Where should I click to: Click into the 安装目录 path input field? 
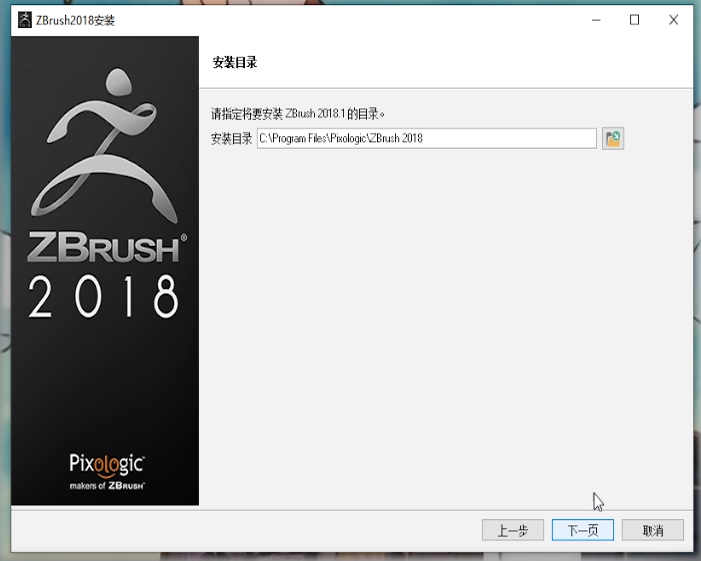427,139
